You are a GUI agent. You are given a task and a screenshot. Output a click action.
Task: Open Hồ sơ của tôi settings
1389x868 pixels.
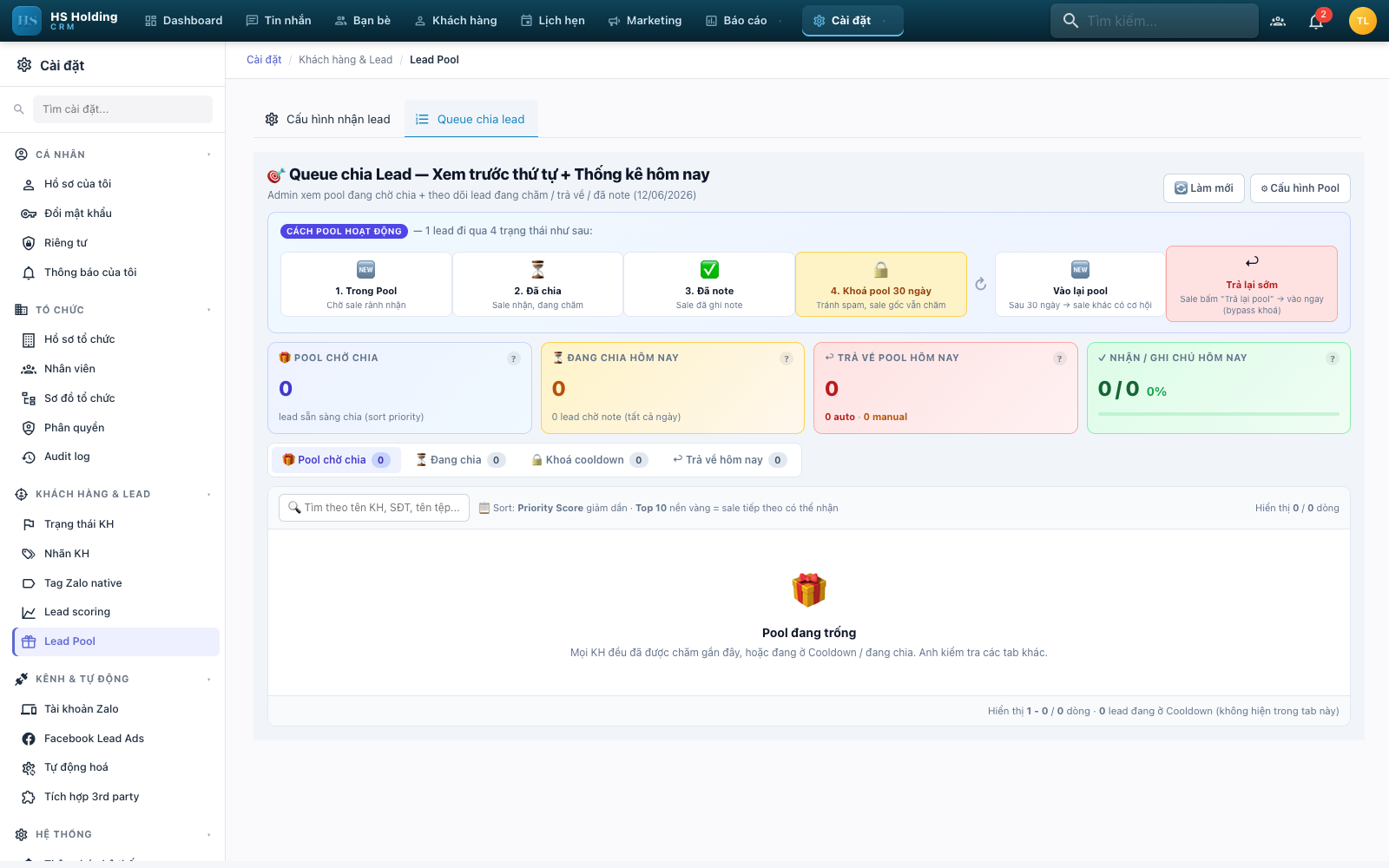coord(116,184)
